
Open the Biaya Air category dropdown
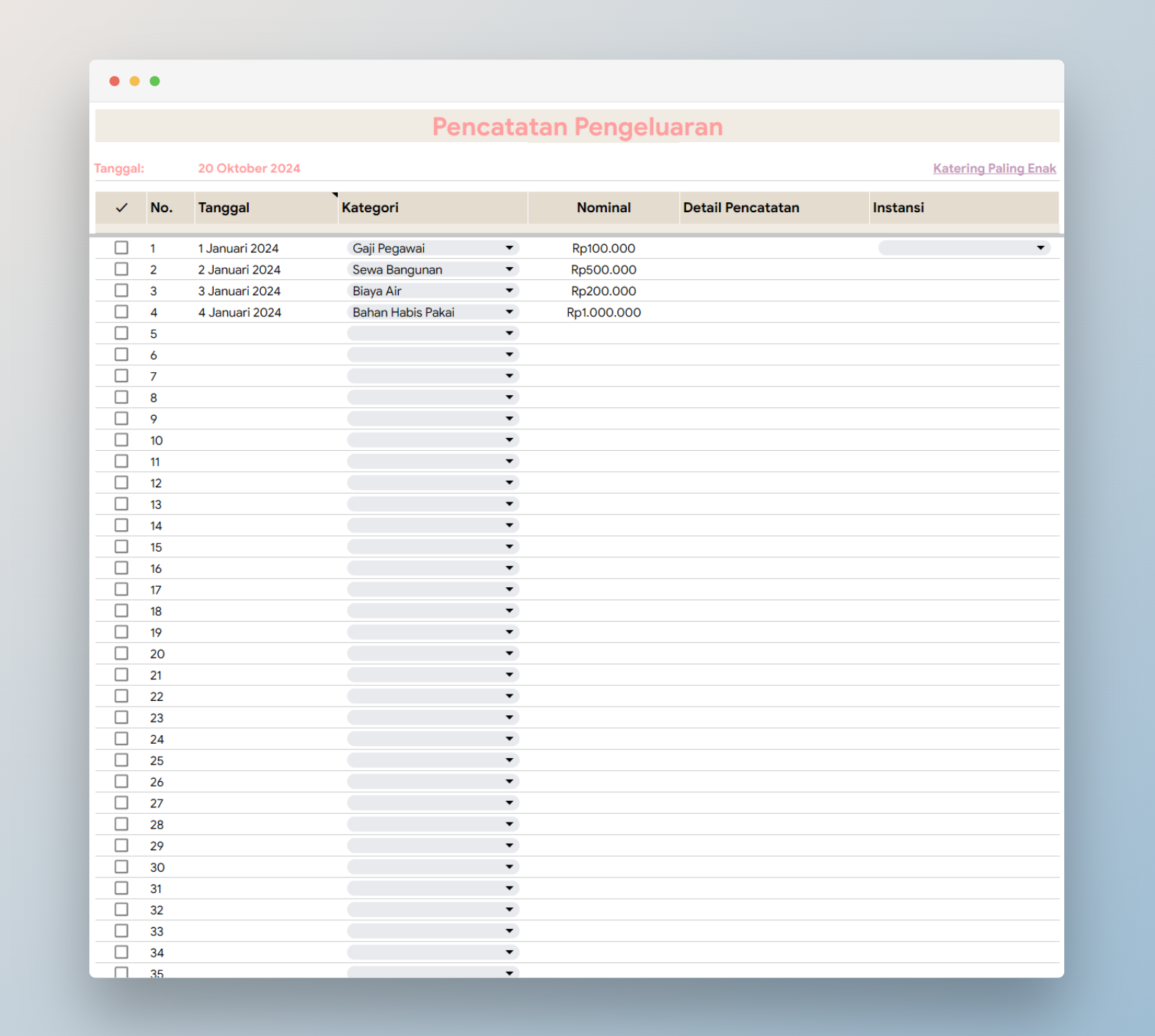(x=433, y=291)
